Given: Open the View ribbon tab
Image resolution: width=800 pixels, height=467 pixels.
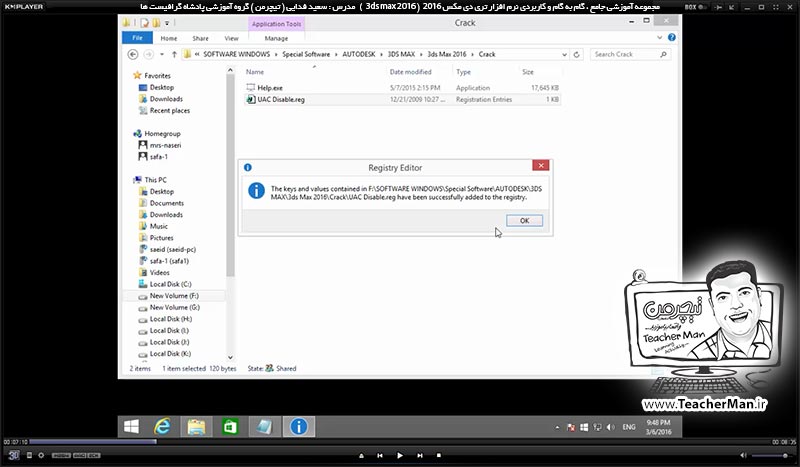Looking at the screenshot, I should pyautogui.click(x=231, y=38).
